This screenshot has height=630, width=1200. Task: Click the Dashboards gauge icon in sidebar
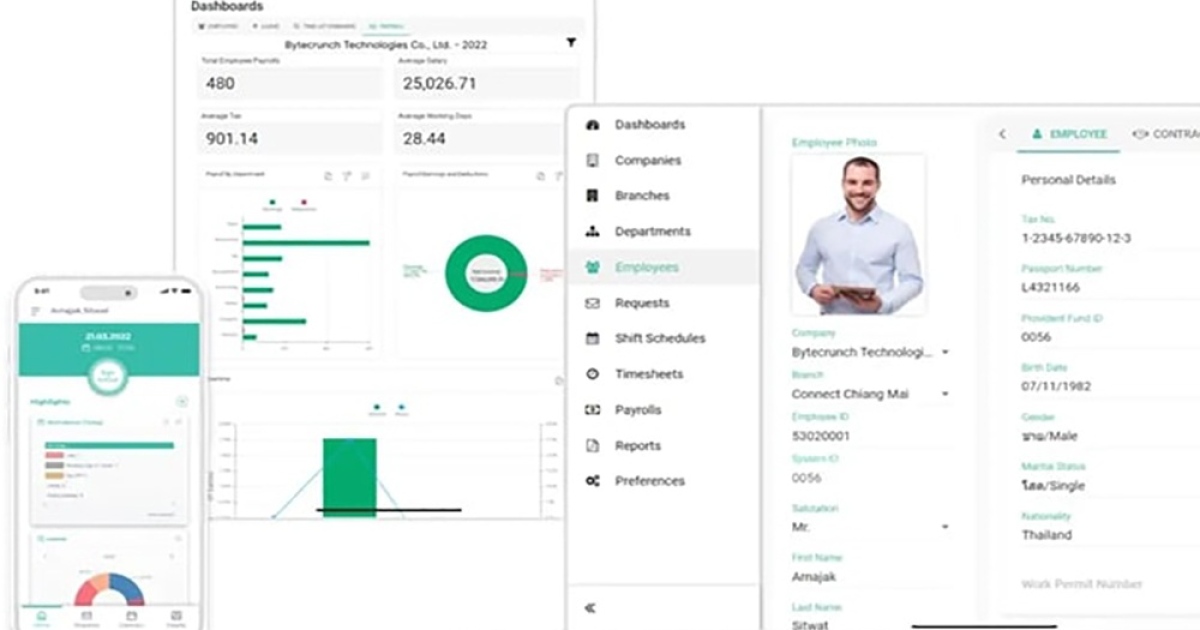[592, 125]
